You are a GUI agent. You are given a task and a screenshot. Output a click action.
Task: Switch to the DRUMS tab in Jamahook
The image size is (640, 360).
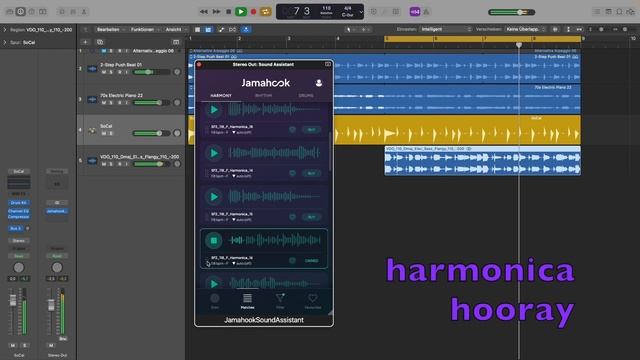point(306,96)
